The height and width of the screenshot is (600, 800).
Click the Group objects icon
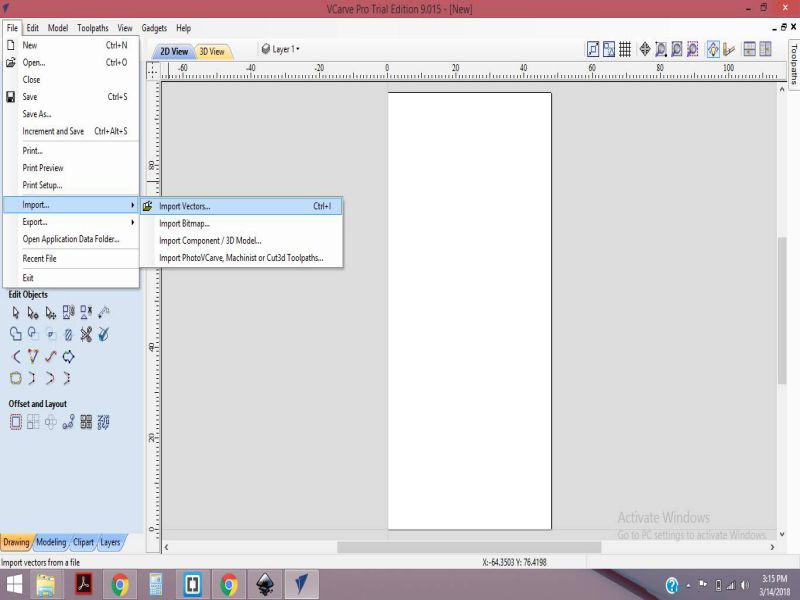[x=68, y=312]
